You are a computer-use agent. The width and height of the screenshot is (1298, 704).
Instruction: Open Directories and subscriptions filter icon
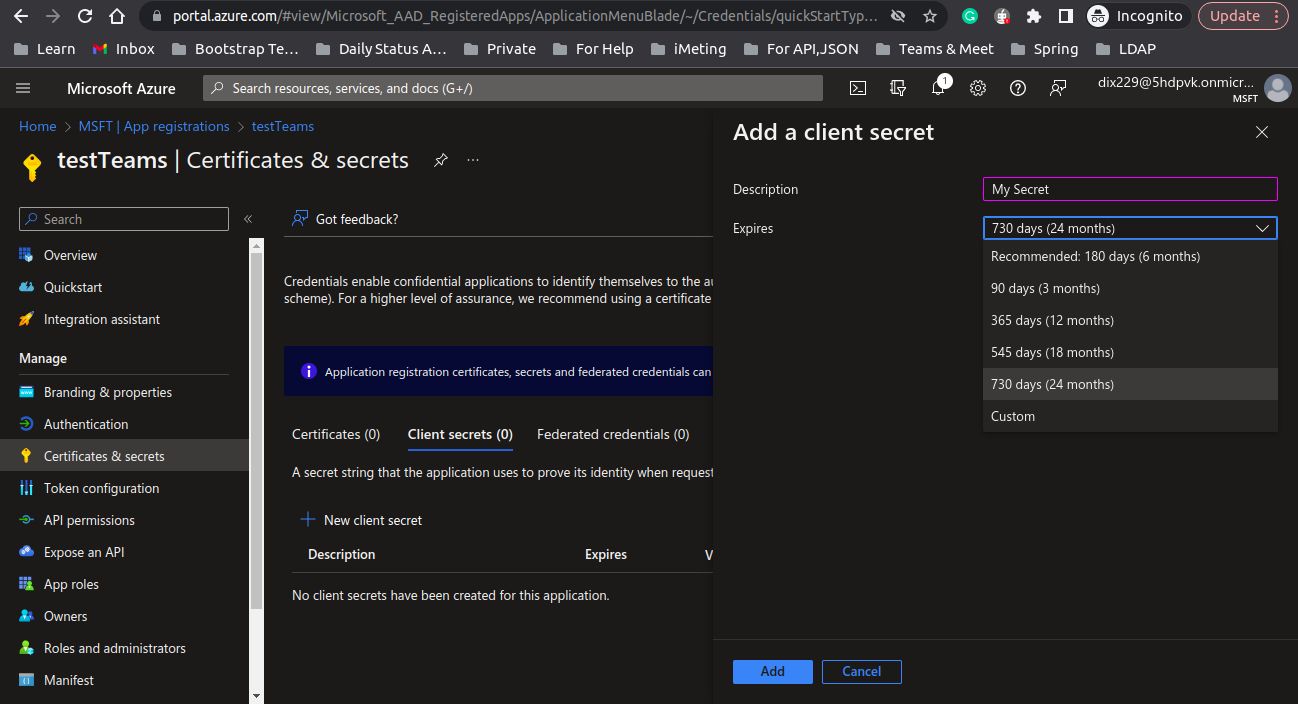pyautogui.click(x=897, y=88)
